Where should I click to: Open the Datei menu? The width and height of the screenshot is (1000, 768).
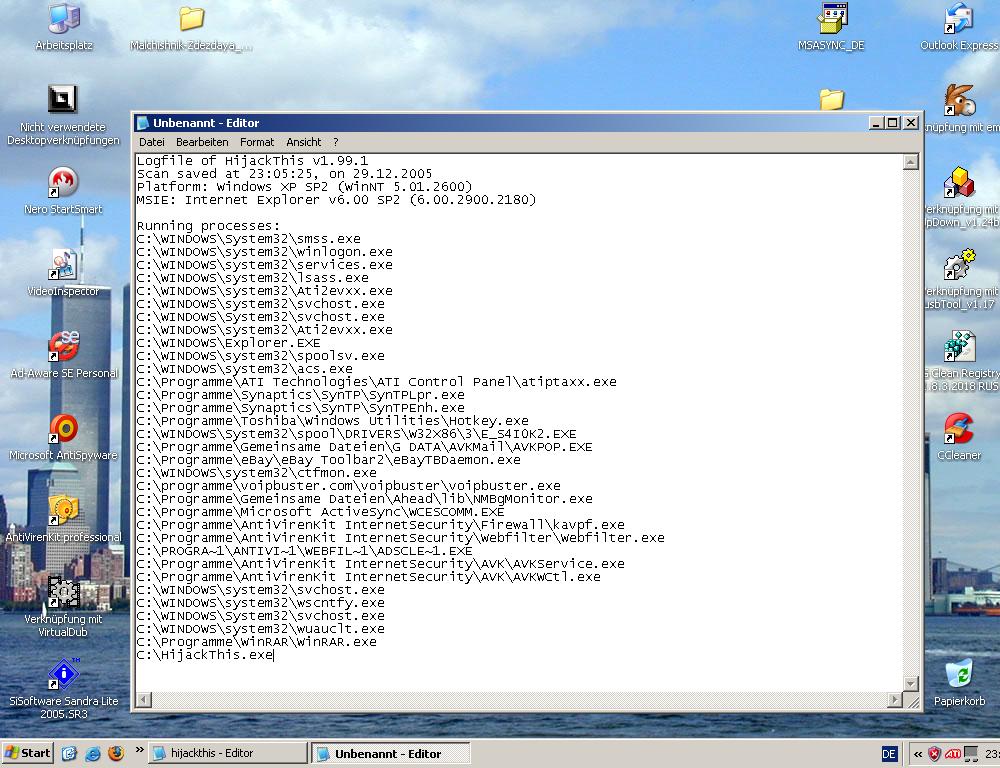point(152,142)
